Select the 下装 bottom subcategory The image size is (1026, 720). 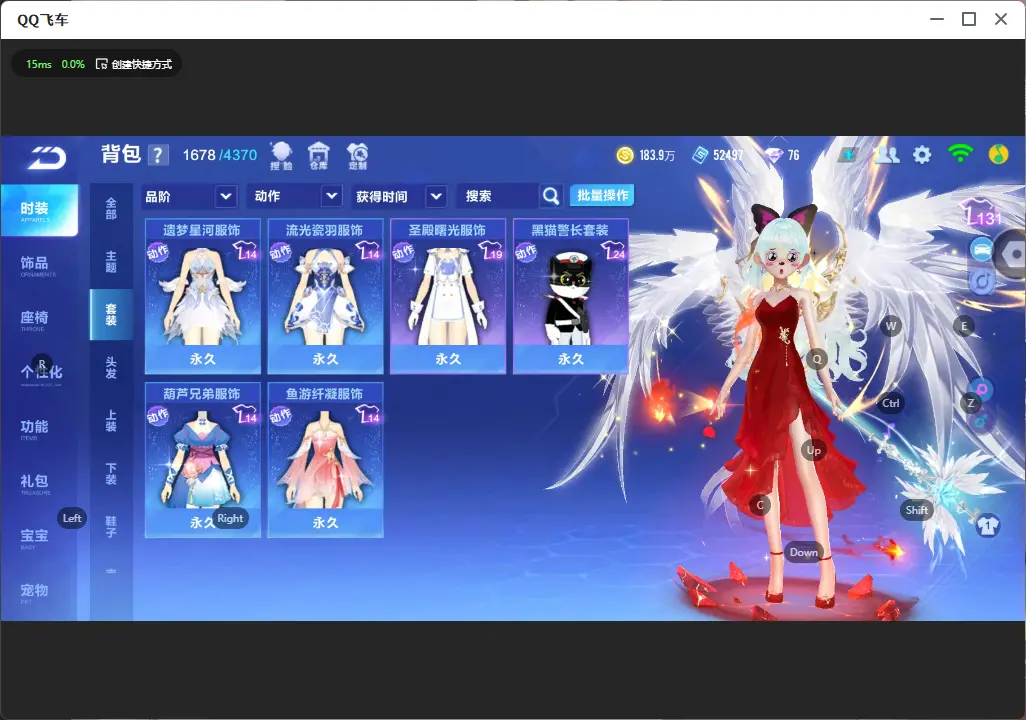pos(111,474)
